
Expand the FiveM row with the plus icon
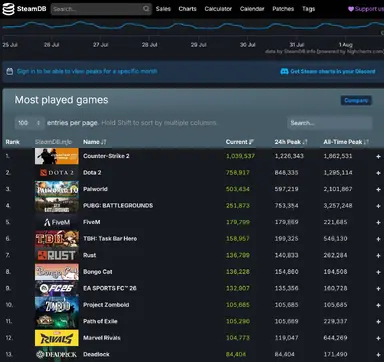pyautogui.click(x=378, y=222)
